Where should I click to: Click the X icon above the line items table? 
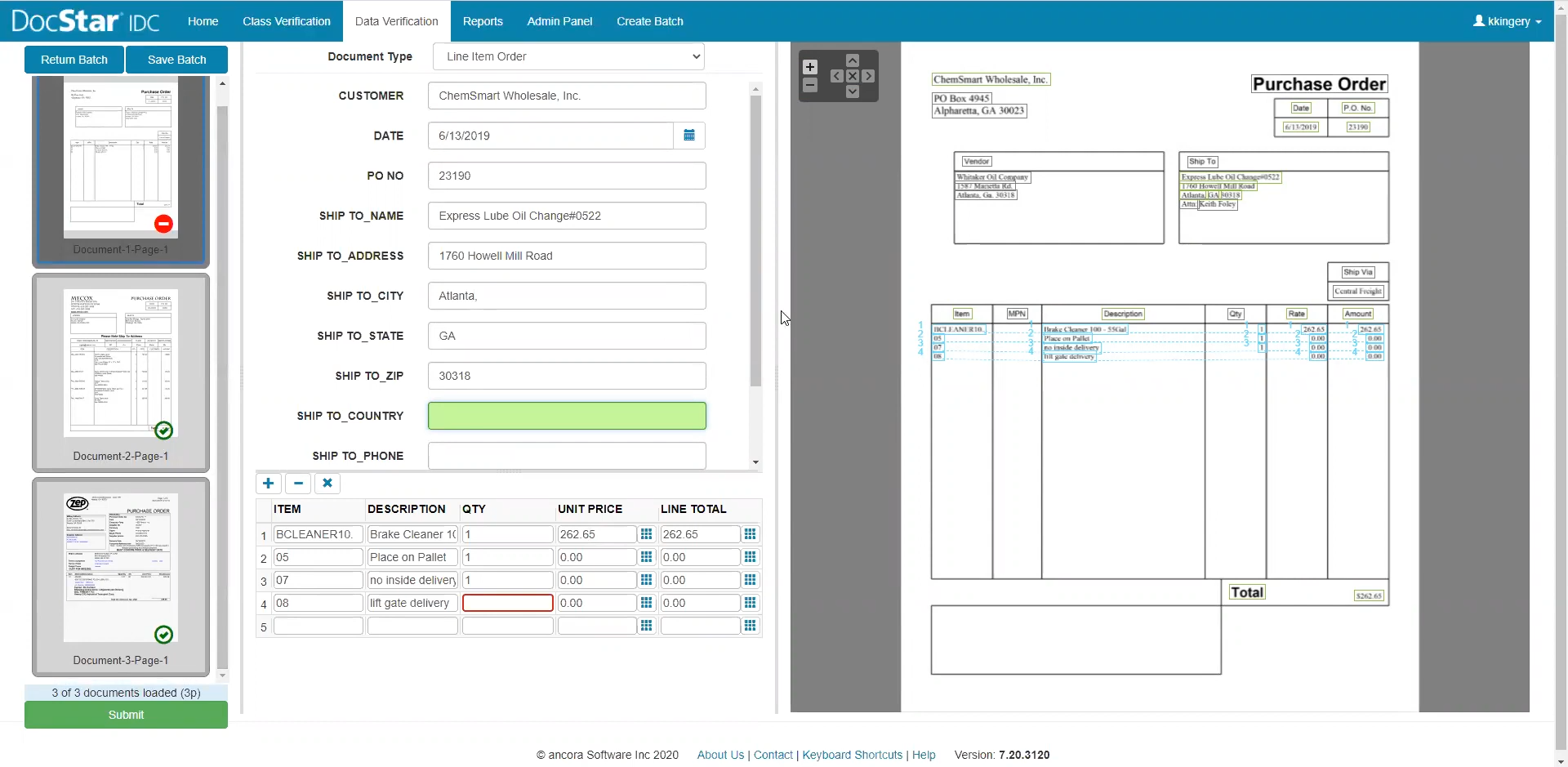point(327,483)
